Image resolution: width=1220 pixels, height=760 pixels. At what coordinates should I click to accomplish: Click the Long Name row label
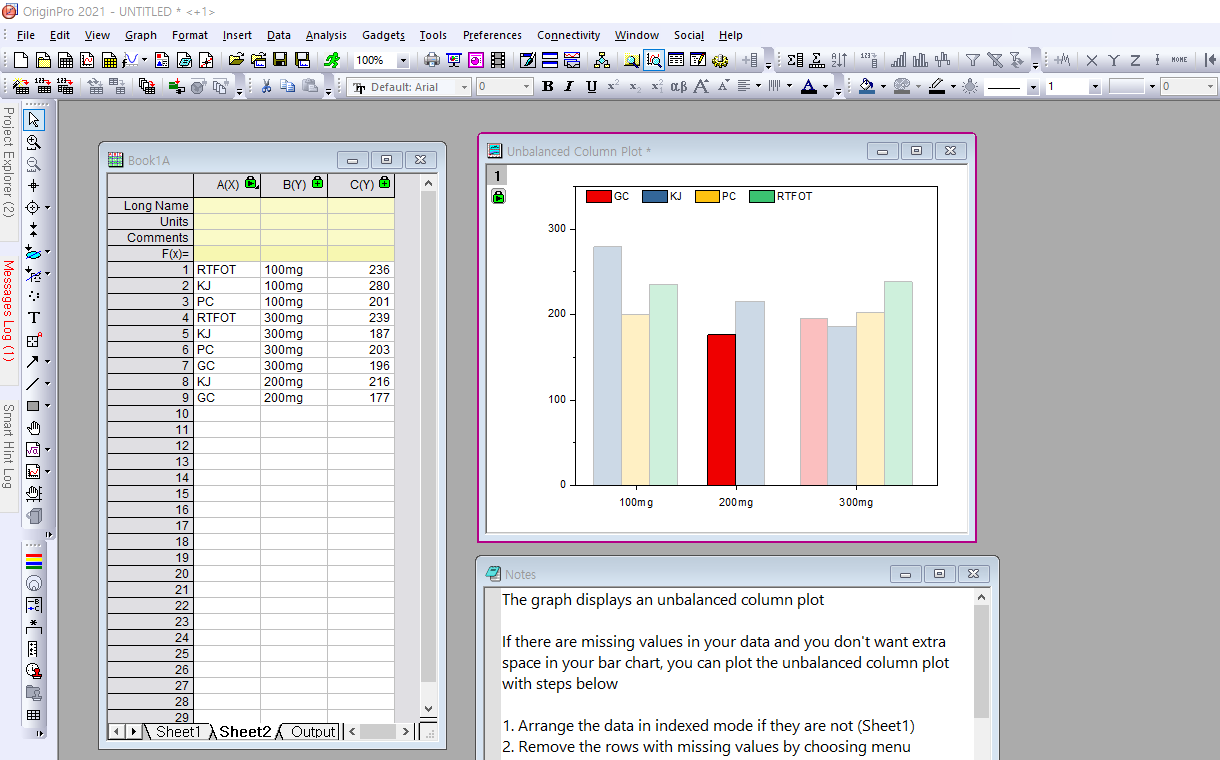pyautogui.click(x=150, y=206)
